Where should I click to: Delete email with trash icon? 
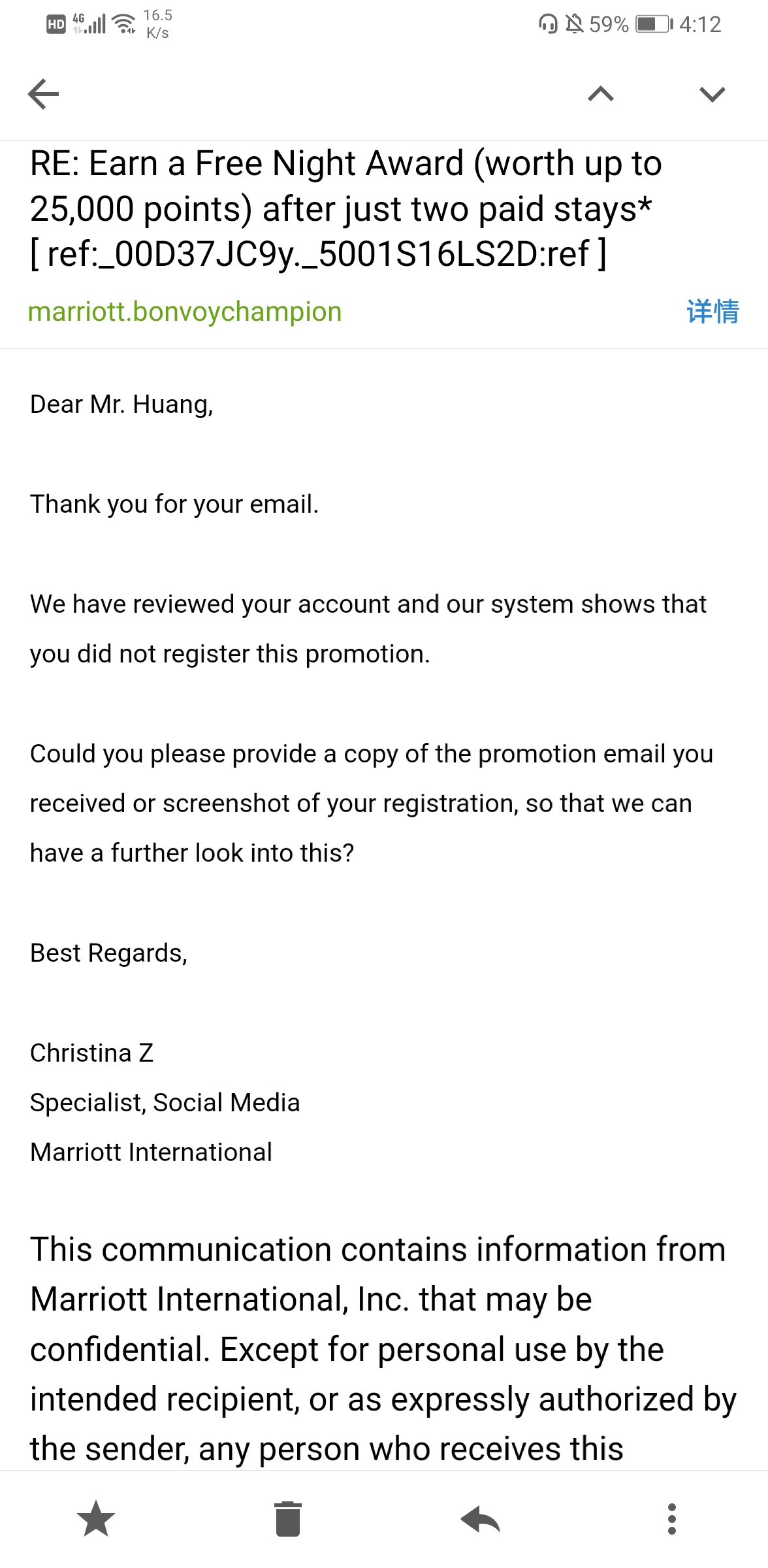coord(288,1518)
